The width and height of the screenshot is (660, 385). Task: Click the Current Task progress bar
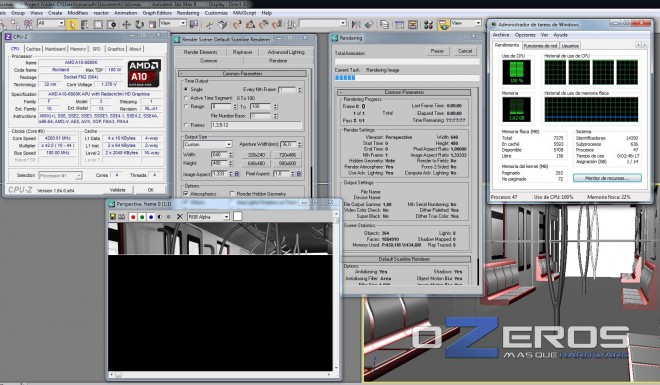click(x=407, y=77)
